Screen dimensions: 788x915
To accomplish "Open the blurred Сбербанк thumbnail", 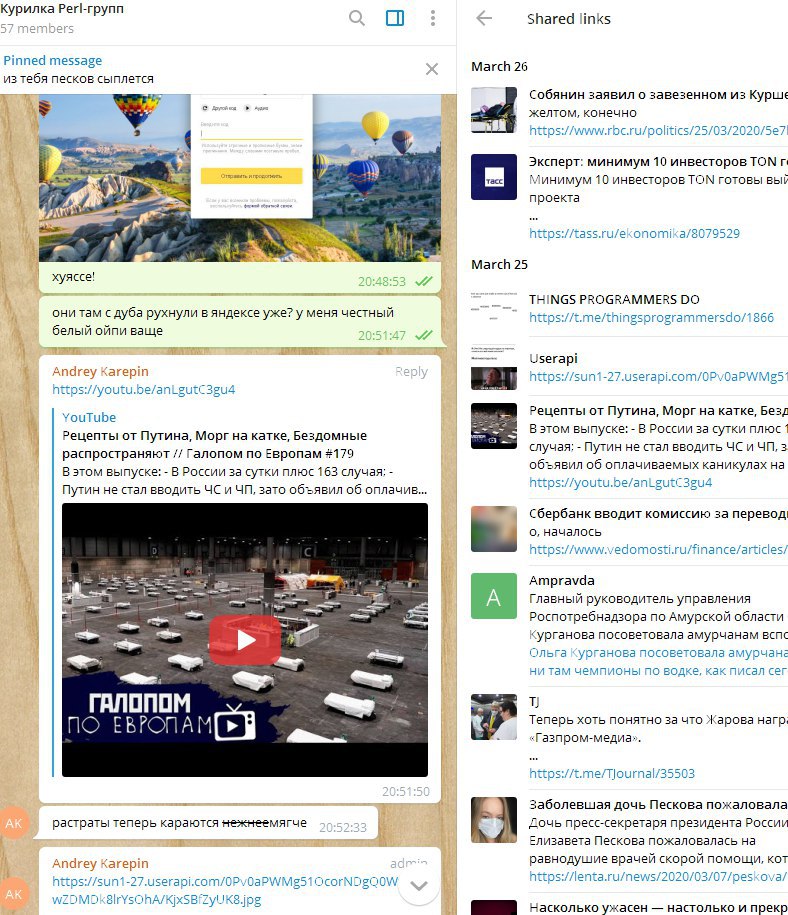I will pos(494,529).
